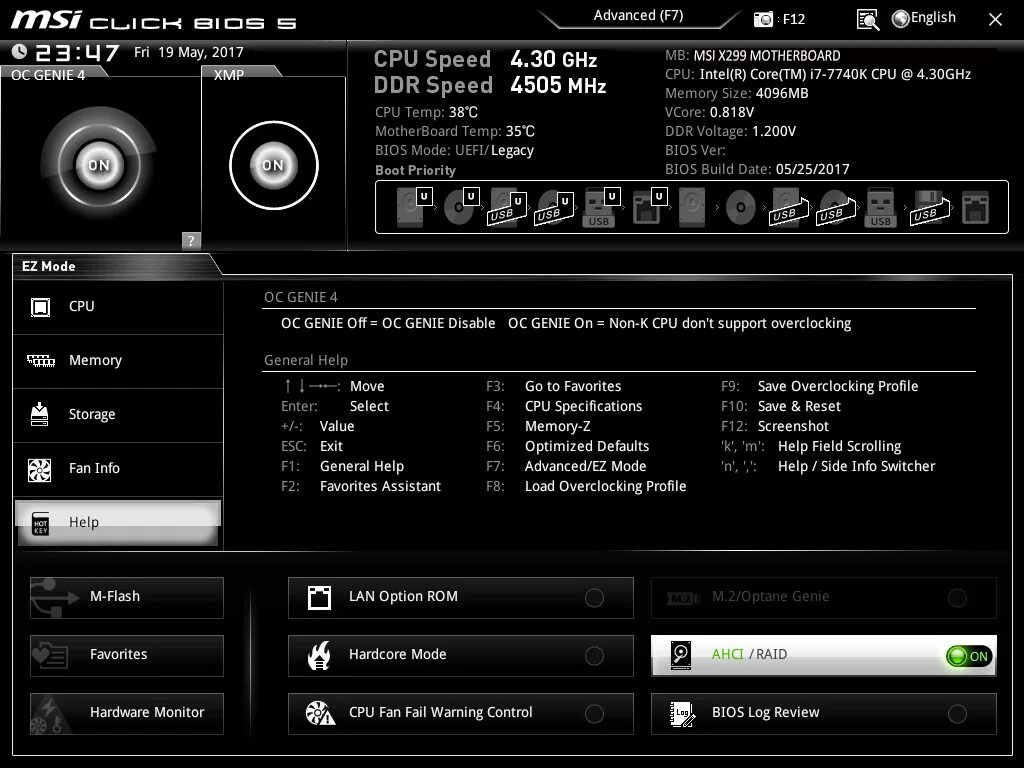
Task: Click the F5 Memory-Z help entry
Action: point(538,426)
